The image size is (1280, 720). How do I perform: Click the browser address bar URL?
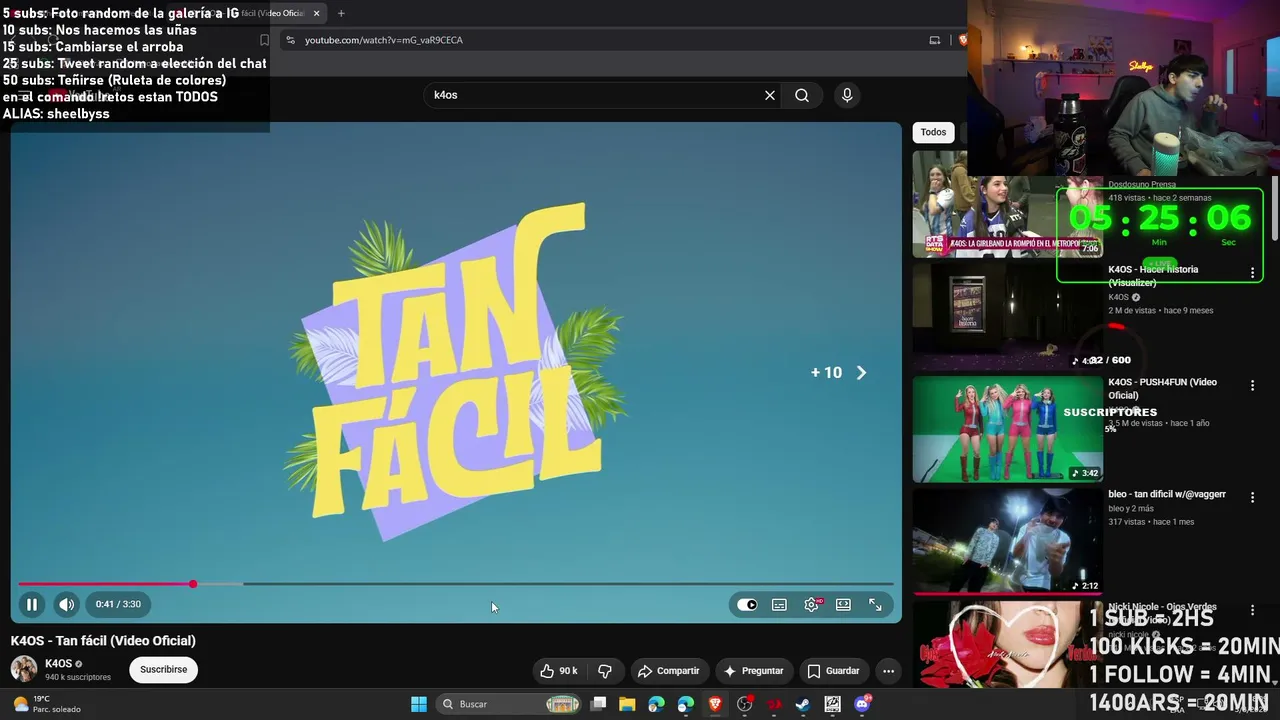(384, 40)
